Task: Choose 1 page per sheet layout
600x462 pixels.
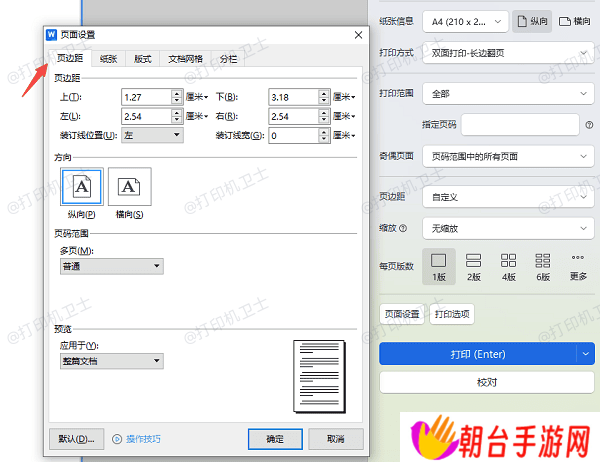Action: click(x=439, y=266)
